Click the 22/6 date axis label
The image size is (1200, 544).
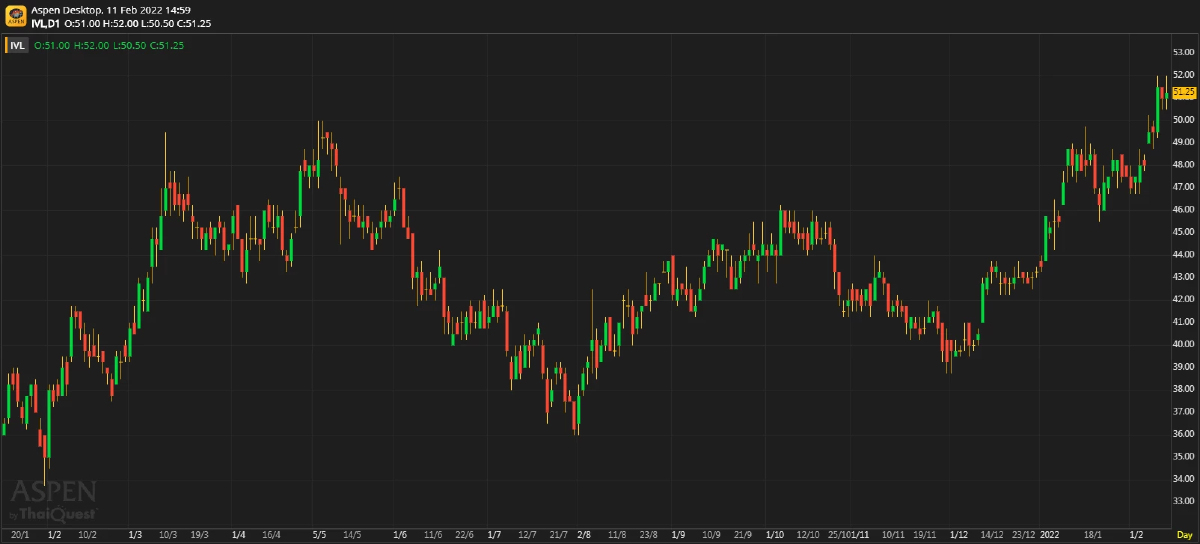pos(465,535)
